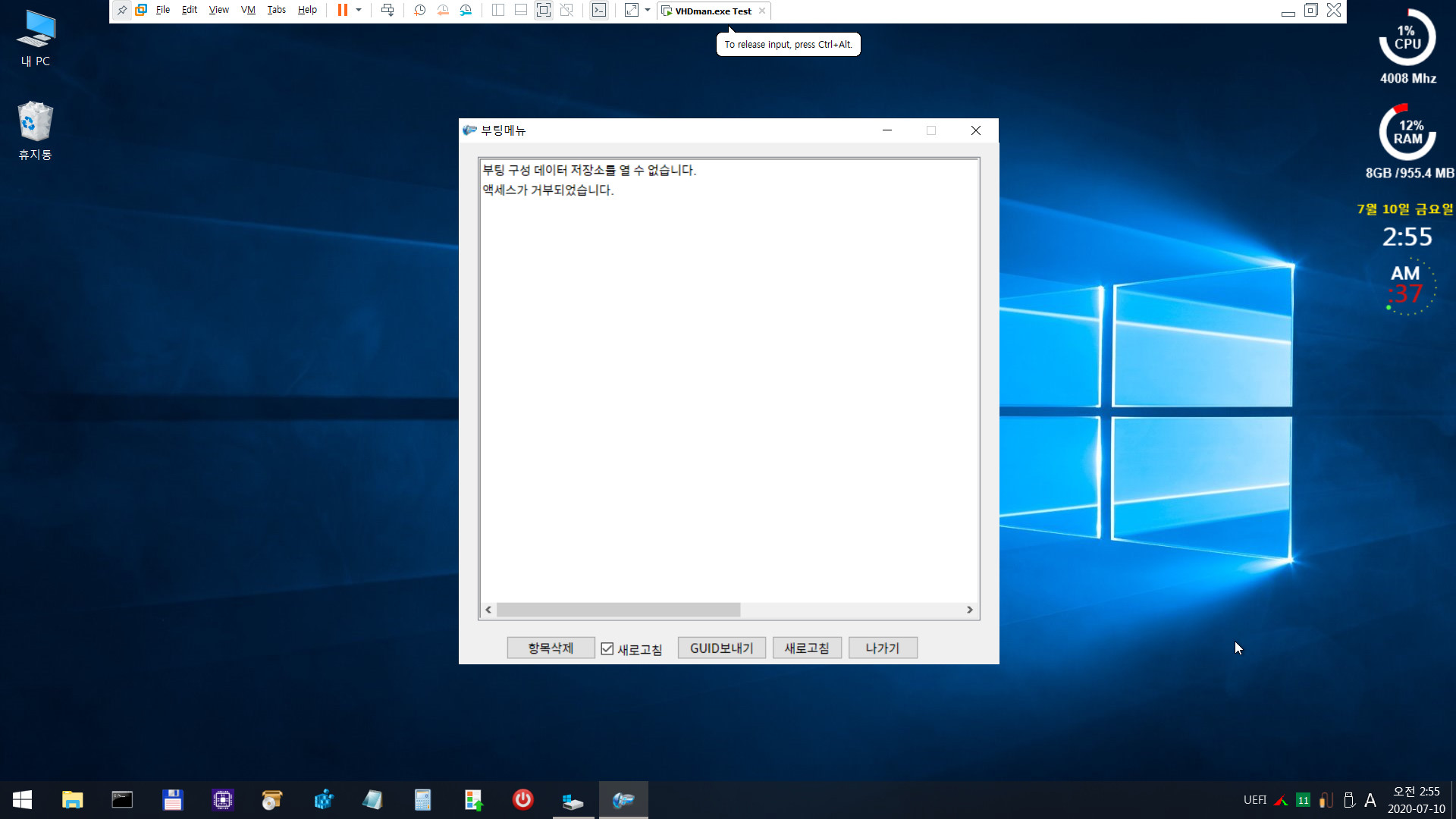Expand the stretch guest dropdown arrow
Image resolution: width=1456 pixels, height=819 pixels.
pos(648,11)
